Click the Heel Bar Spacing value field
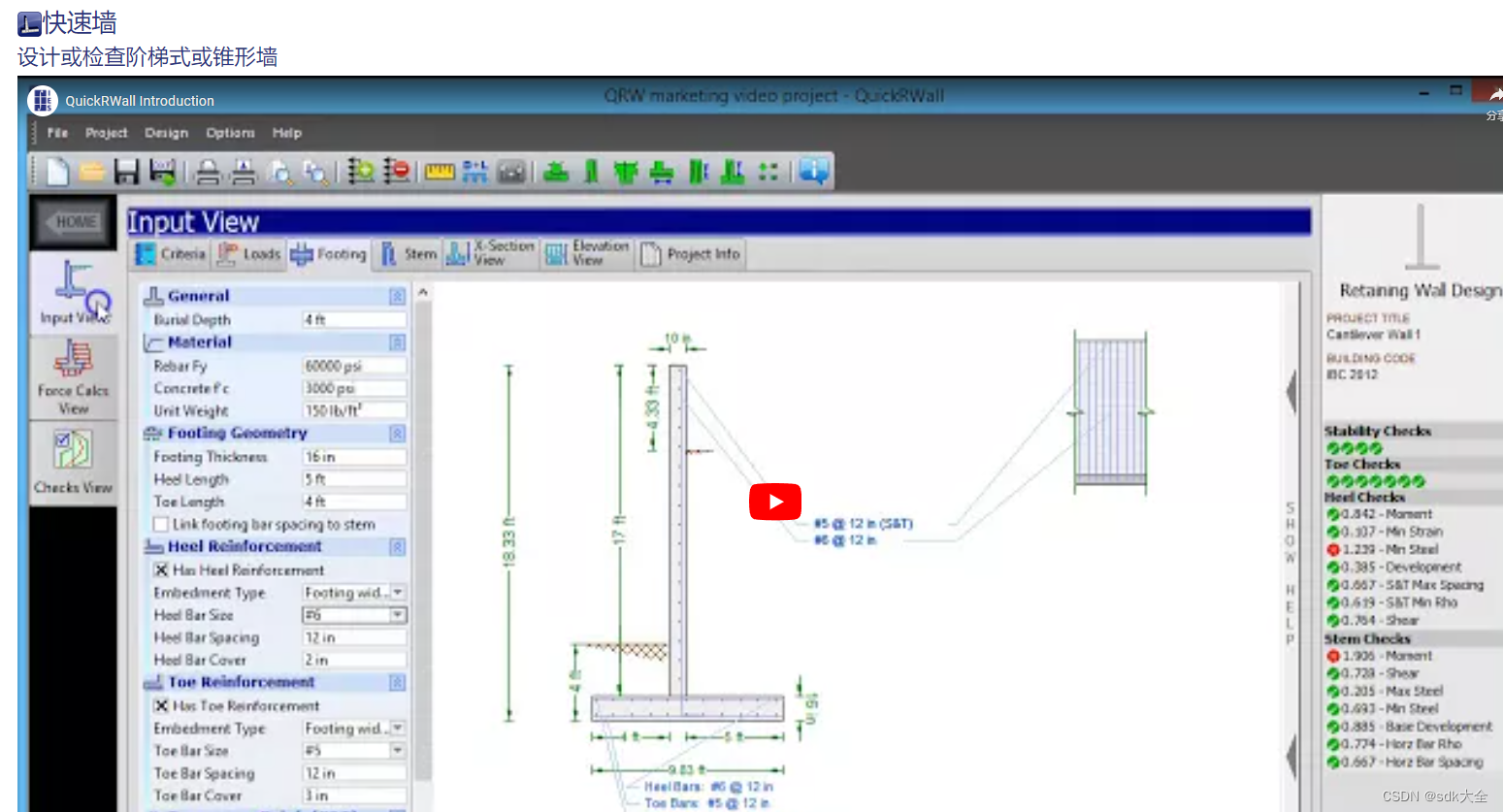The height and width of the screenshot is (812, 1503). pos(354,637)
